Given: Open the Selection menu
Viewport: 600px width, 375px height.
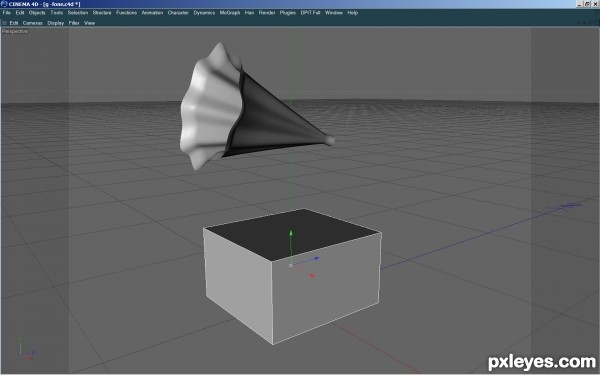Looking at the screenshot, I should 78,13.
